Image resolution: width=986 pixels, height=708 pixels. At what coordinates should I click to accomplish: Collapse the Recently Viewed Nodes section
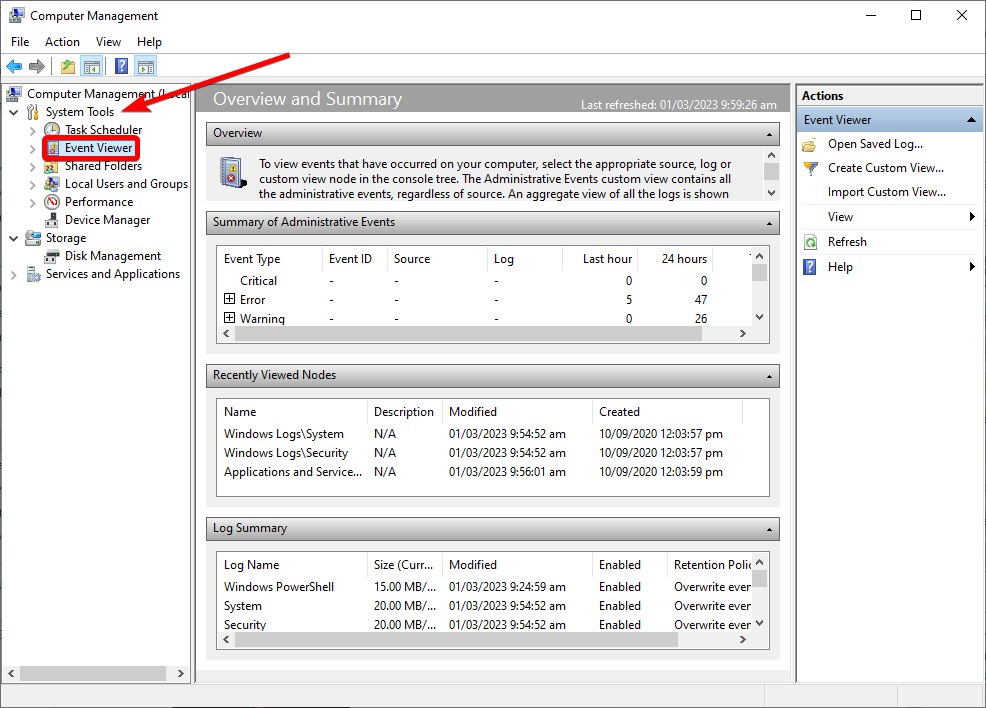(769, 377)
